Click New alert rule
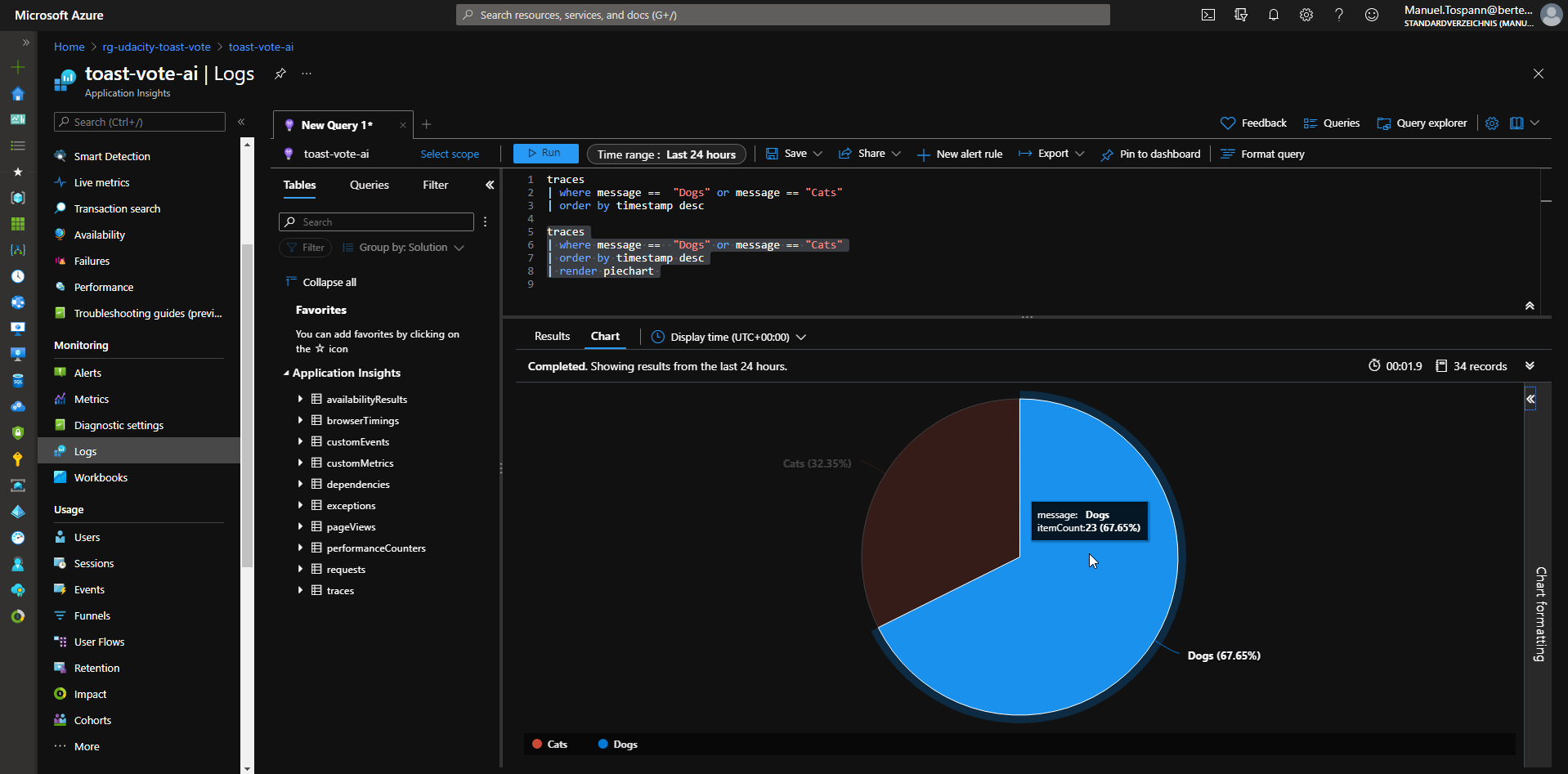Screen dimensions: 1568x774 coord(960,154)
